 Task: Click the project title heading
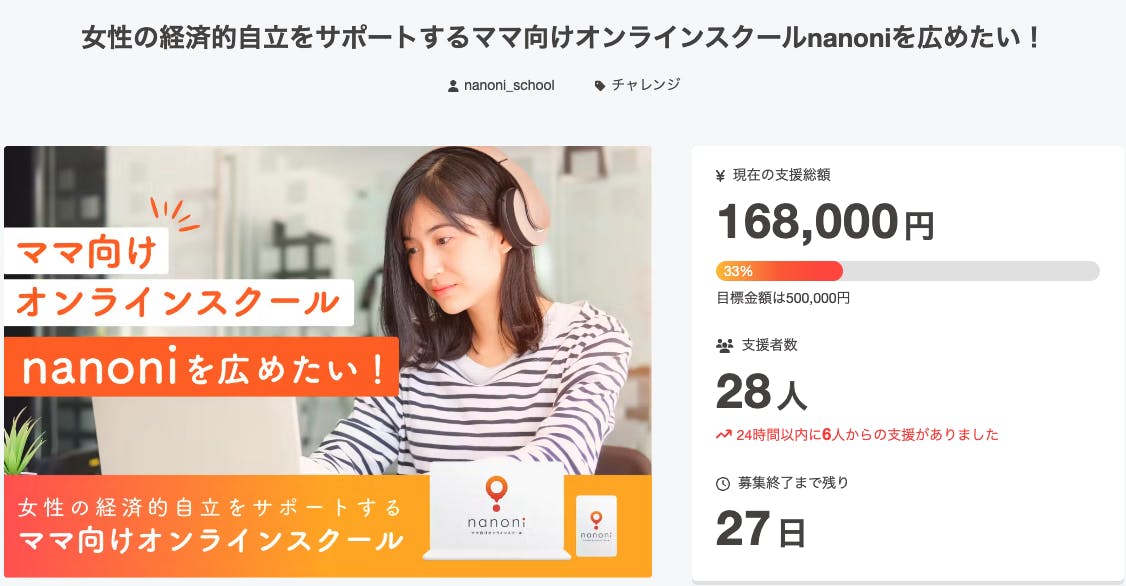coord(562,37)
